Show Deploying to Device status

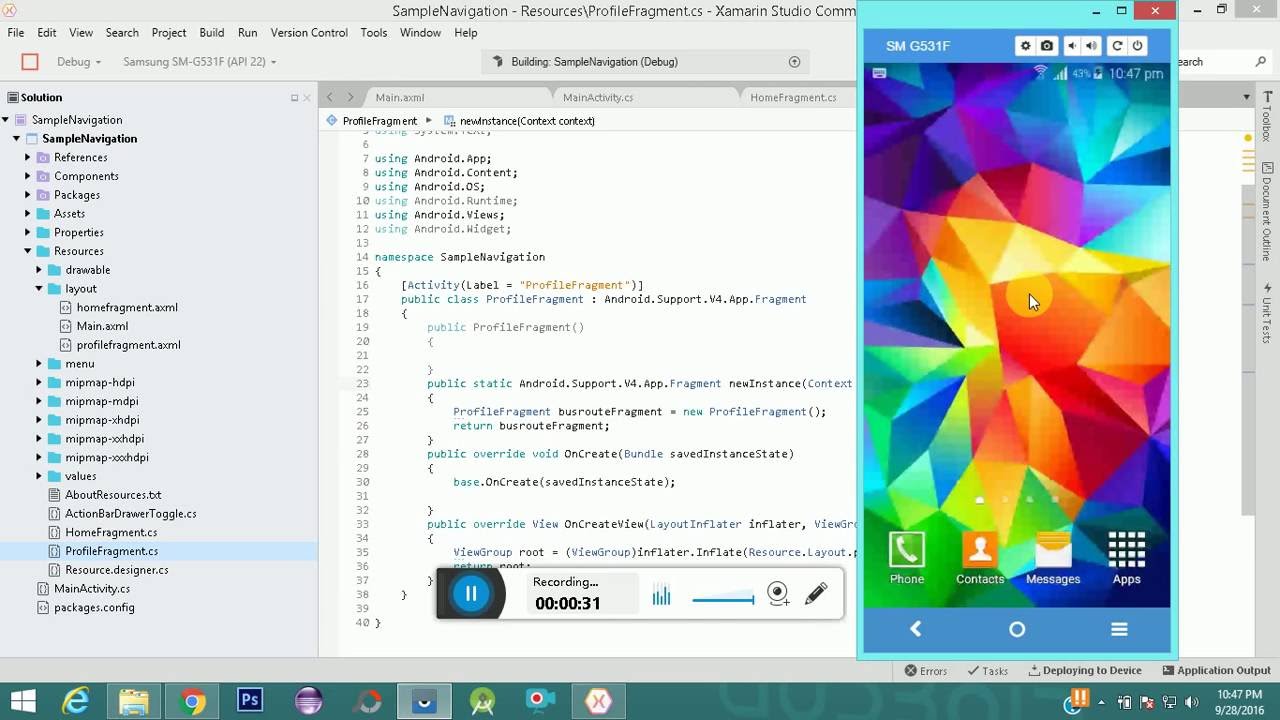[1085, 671]
